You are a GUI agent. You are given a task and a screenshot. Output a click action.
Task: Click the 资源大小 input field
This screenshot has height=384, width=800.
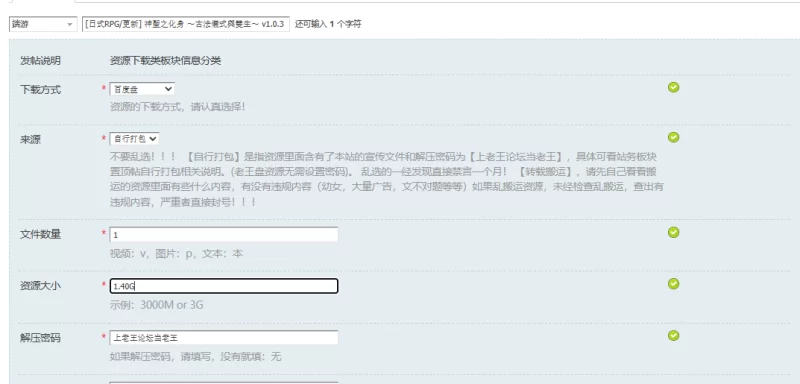point(223,286)
